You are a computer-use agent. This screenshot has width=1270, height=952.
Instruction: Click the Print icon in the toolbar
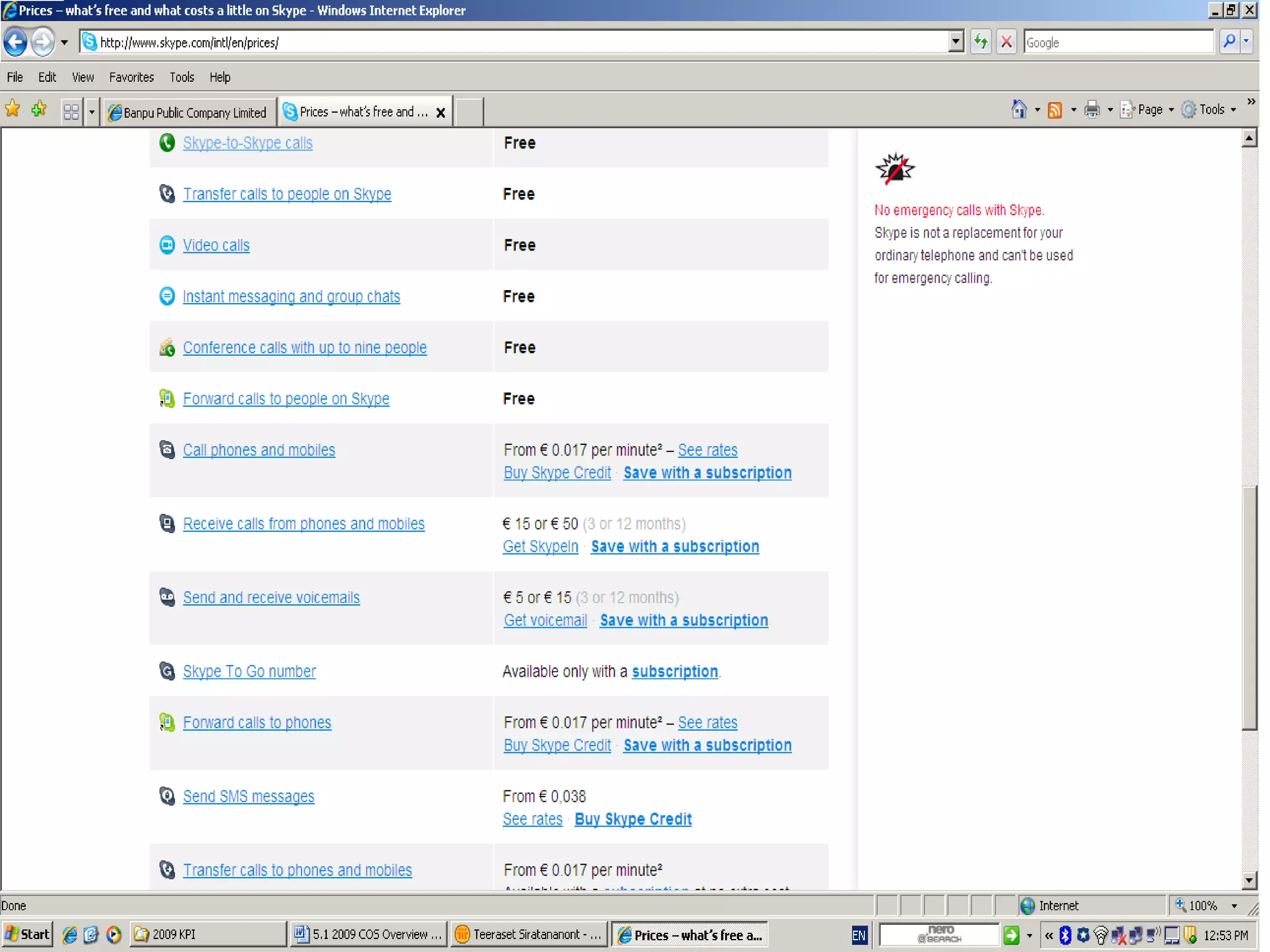point(1091,110)
